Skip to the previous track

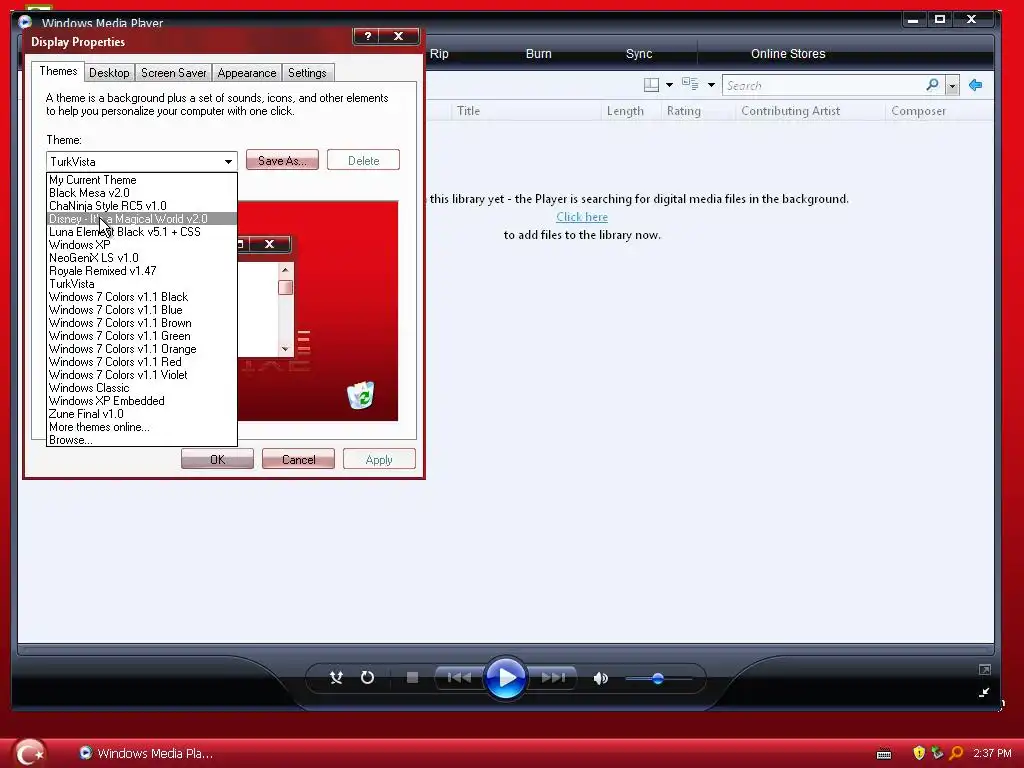pyautogui.click(x=459, y=678)
